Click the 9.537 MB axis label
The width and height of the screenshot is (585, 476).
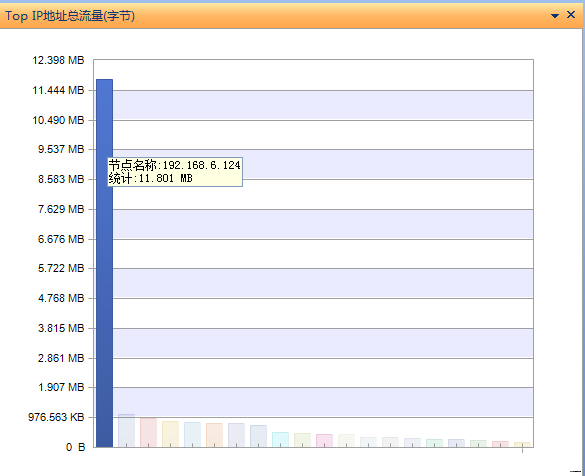click(x=61, y=149)
